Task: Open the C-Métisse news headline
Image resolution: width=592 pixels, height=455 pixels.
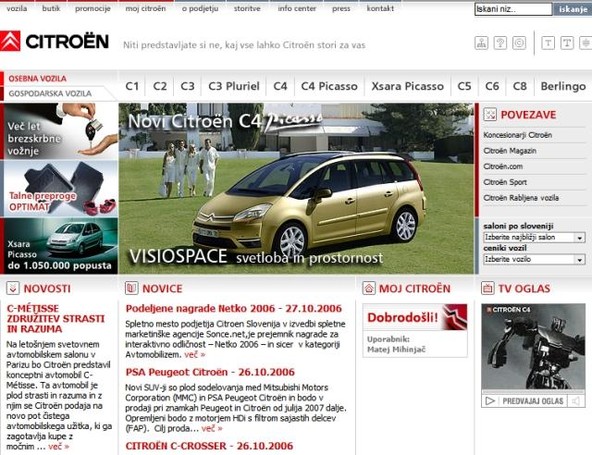Action: [x=56, y=319]
